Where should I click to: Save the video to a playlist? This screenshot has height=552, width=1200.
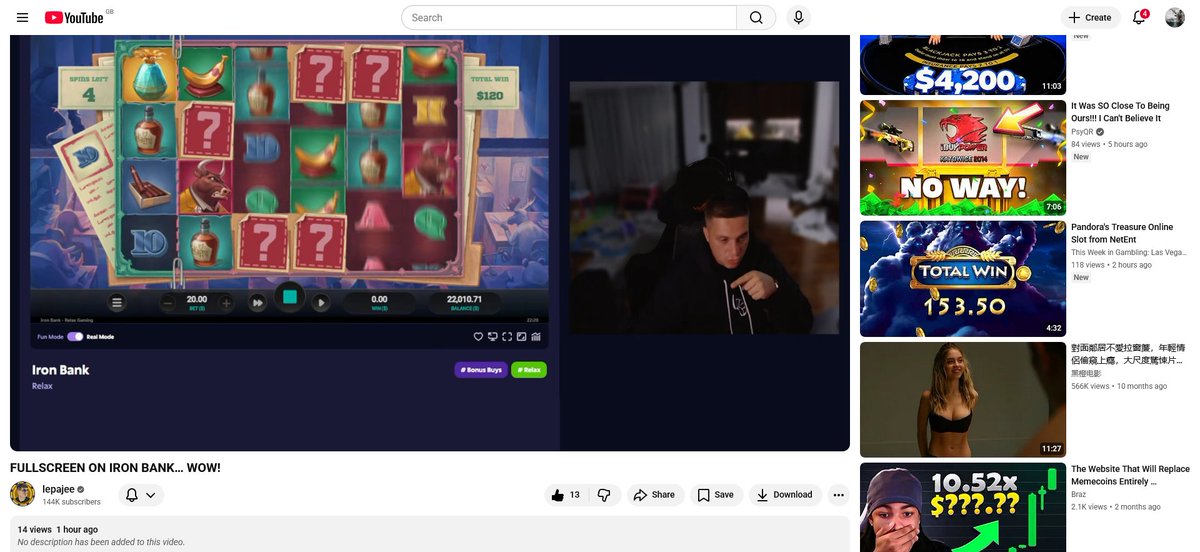[716, 495]
